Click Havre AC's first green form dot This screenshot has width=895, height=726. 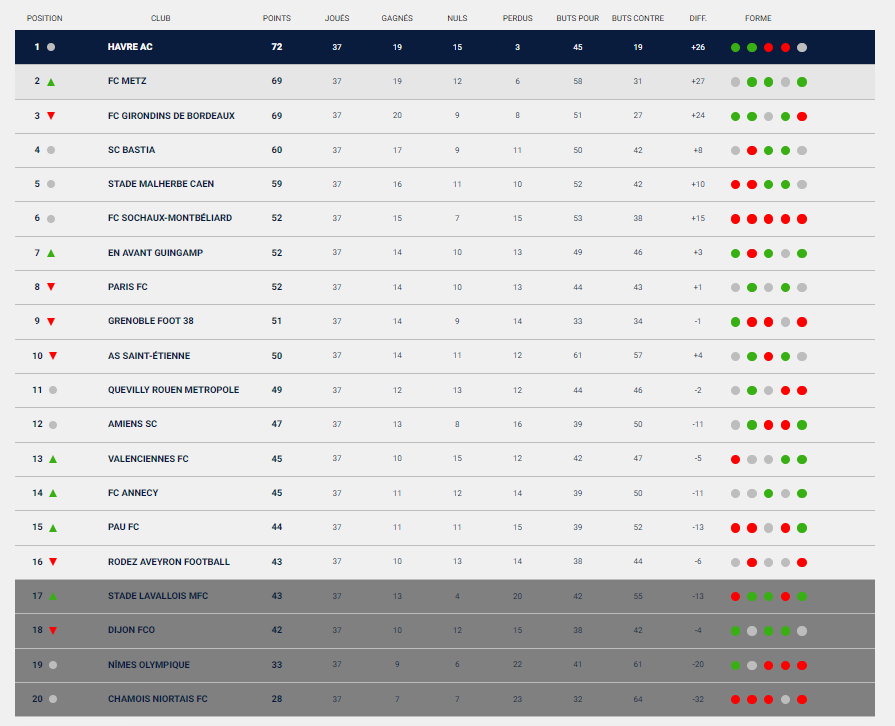pyautogui.click(x=735, y=47)
